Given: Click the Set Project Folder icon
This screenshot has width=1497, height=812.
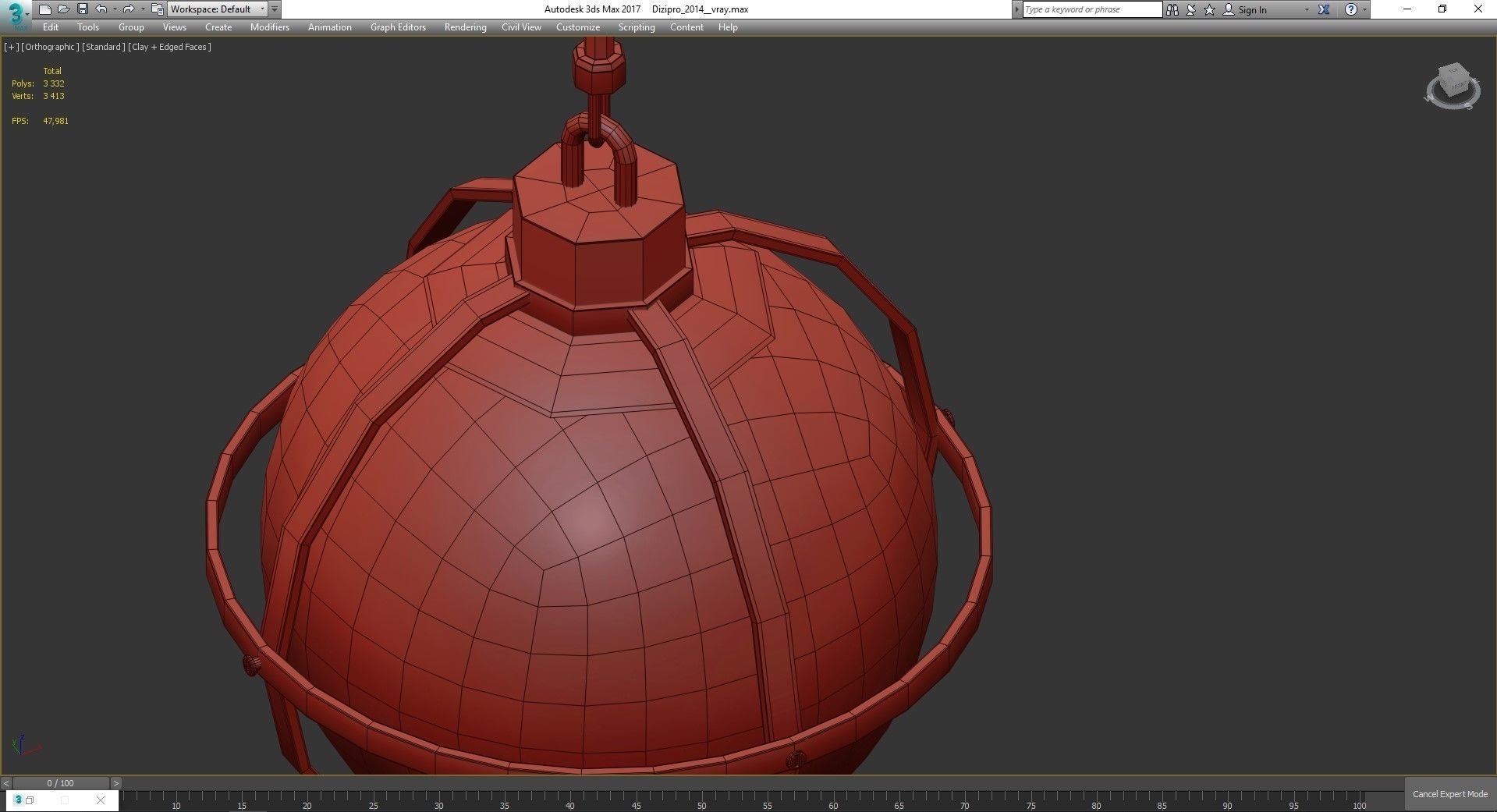Looking at the screenshot, I should click(157, 9).
